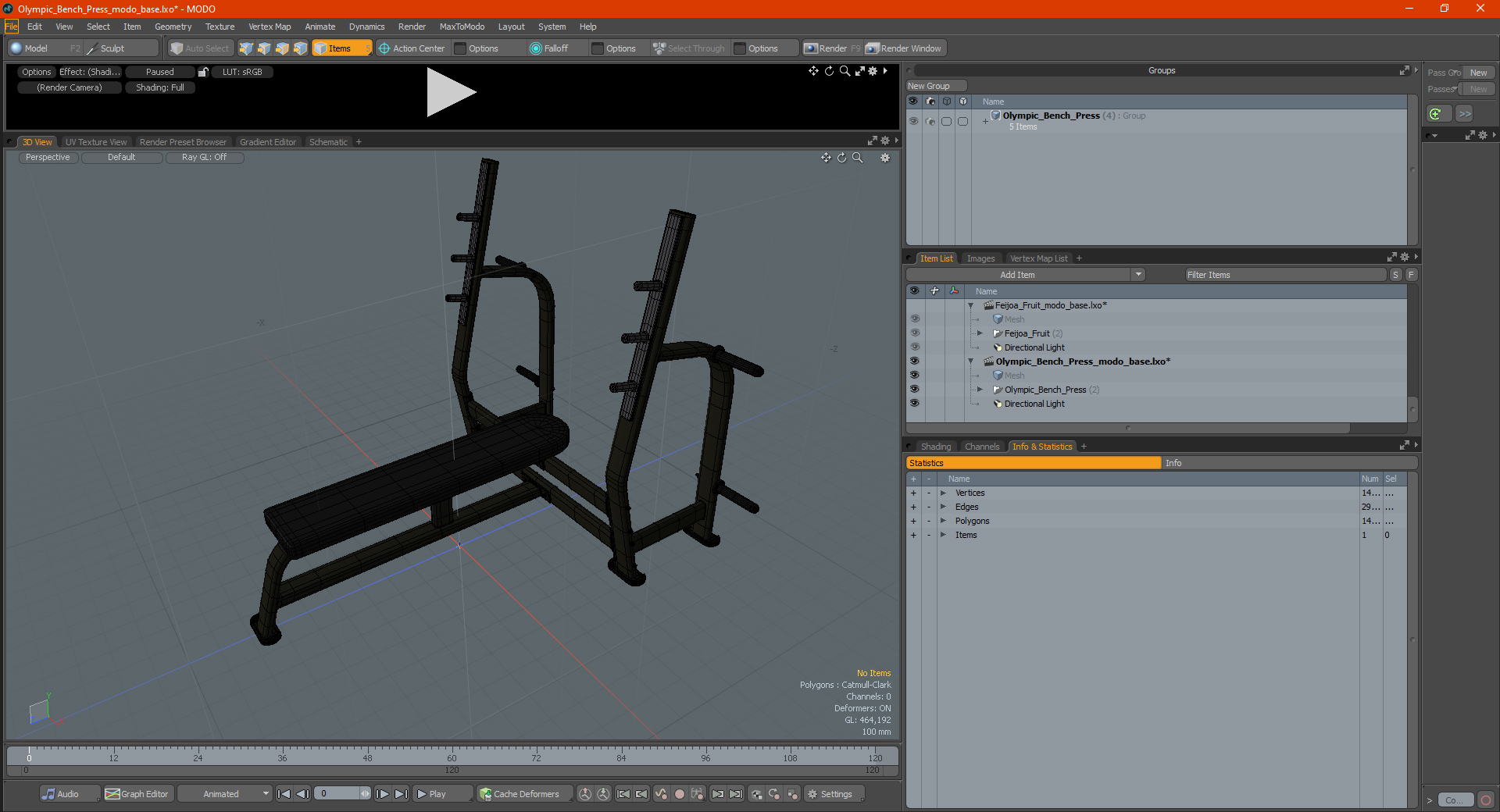Select Materials selection mode icon
Image resolution: width=1500 pixels, height=812 pixels.
(300, 48)
